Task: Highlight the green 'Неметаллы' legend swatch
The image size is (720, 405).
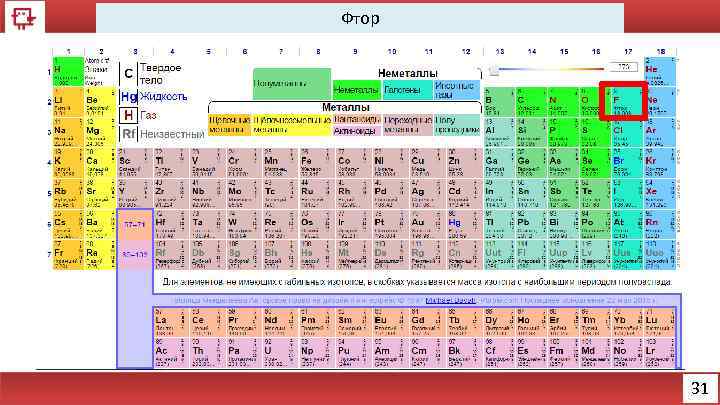Action: (x=357, y=90)
